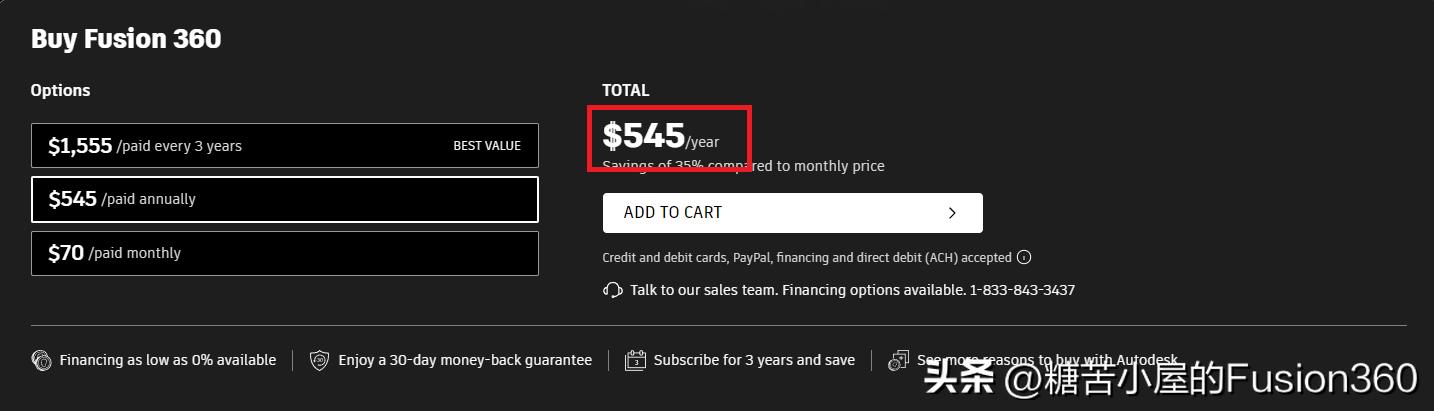Click the Buy Fusion 360 heading
Viewport: 1434px width, 411px height.
pyautogui.click(x=126, y=39)
